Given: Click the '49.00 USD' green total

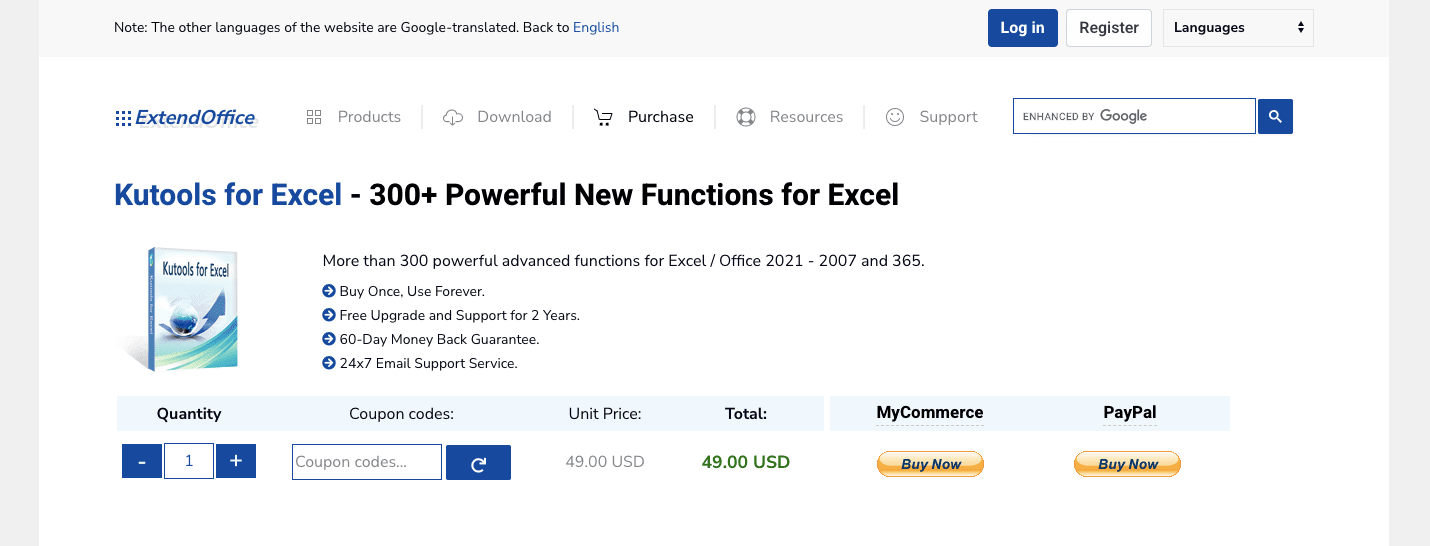Looking at the screenshot, I should [746, 462].
